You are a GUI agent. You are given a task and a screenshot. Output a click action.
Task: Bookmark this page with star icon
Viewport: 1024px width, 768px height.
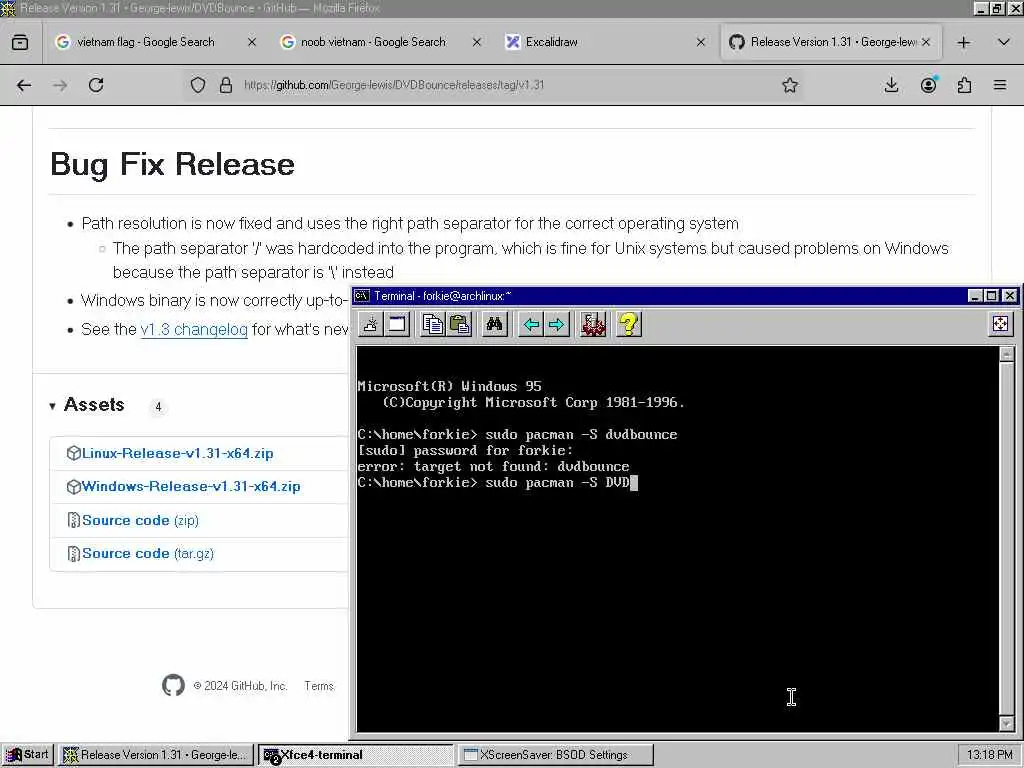pyautogui.click(x=790, y=85)
